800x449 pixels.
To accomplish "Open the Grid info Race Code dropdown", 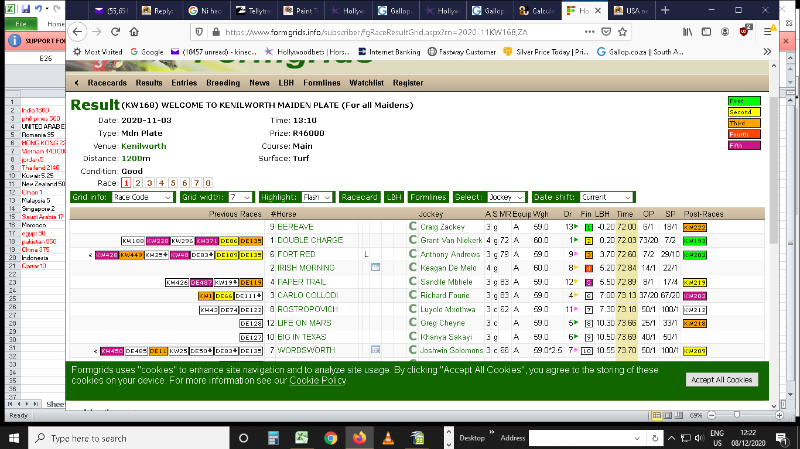I will click(140, 197).
